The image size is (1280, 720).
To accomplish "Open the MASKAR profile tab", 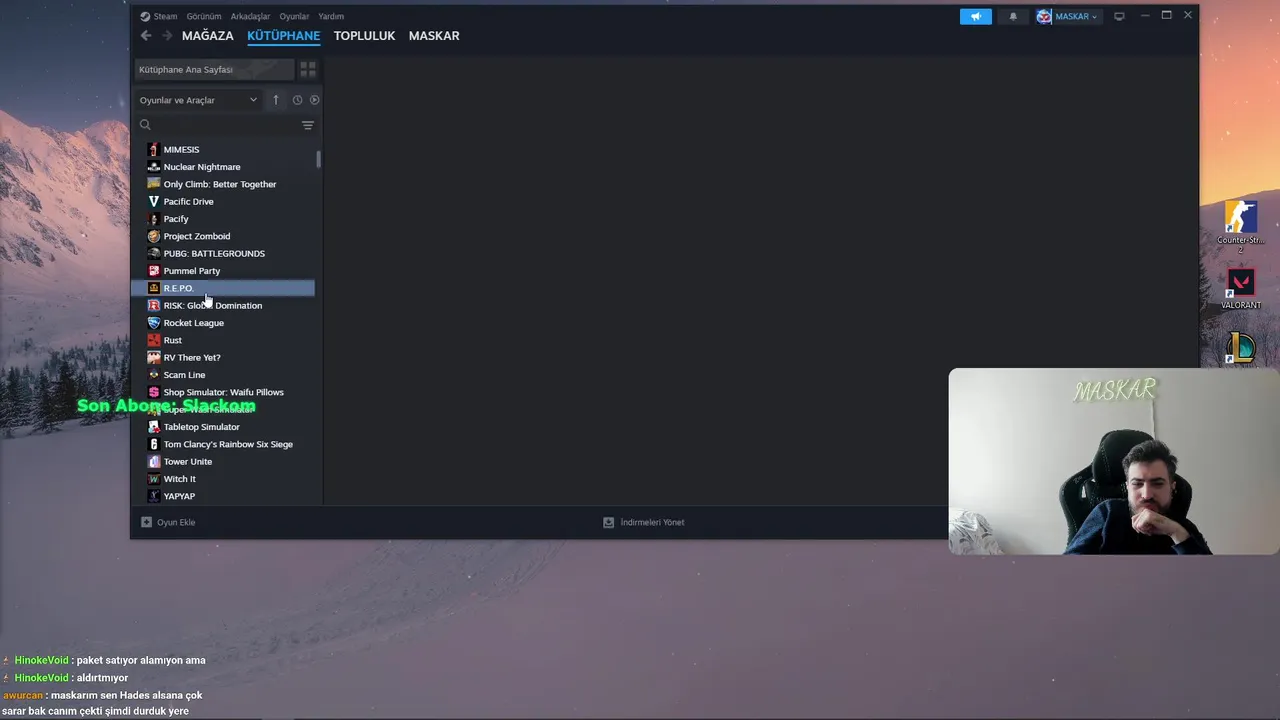I will [434, 36].
